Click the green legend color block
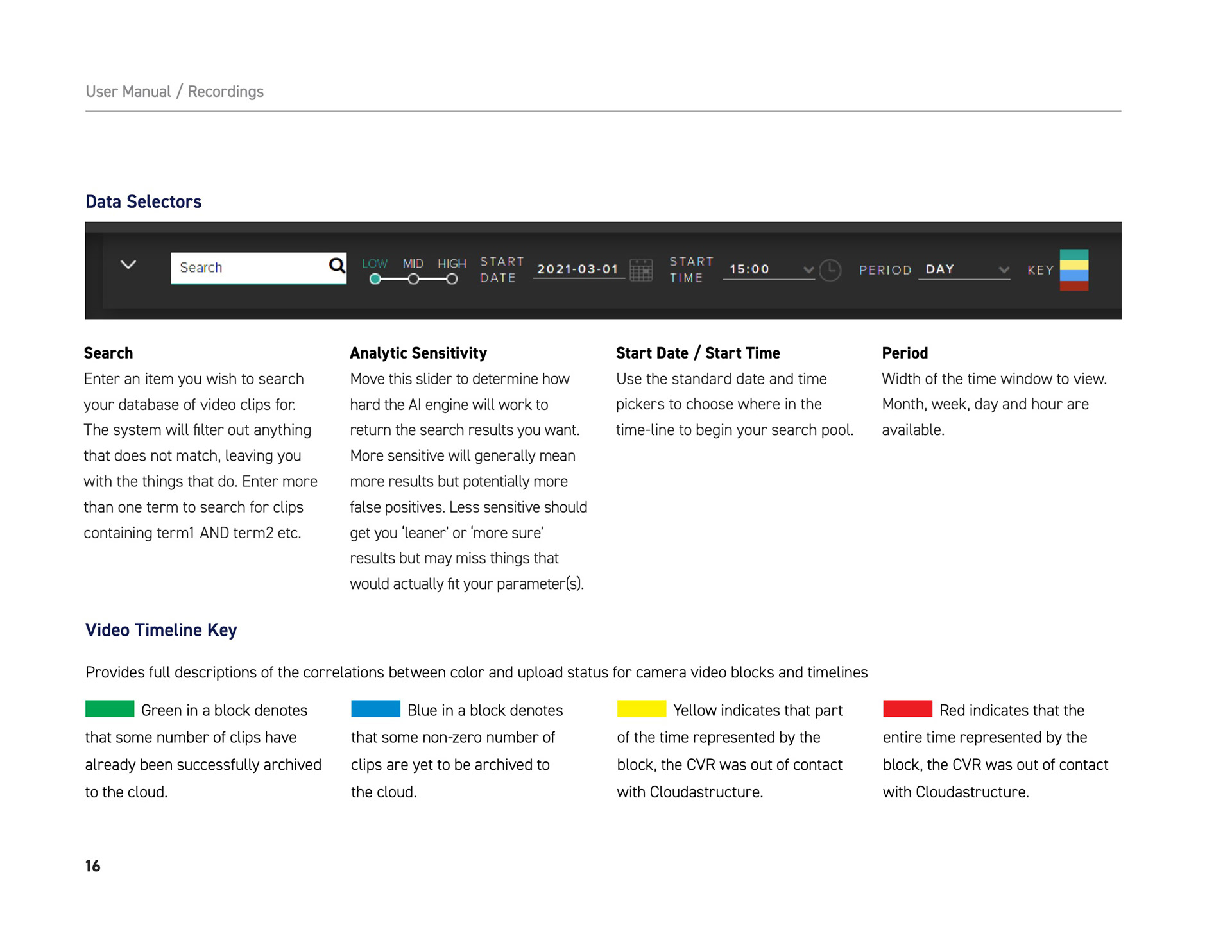 110,709
